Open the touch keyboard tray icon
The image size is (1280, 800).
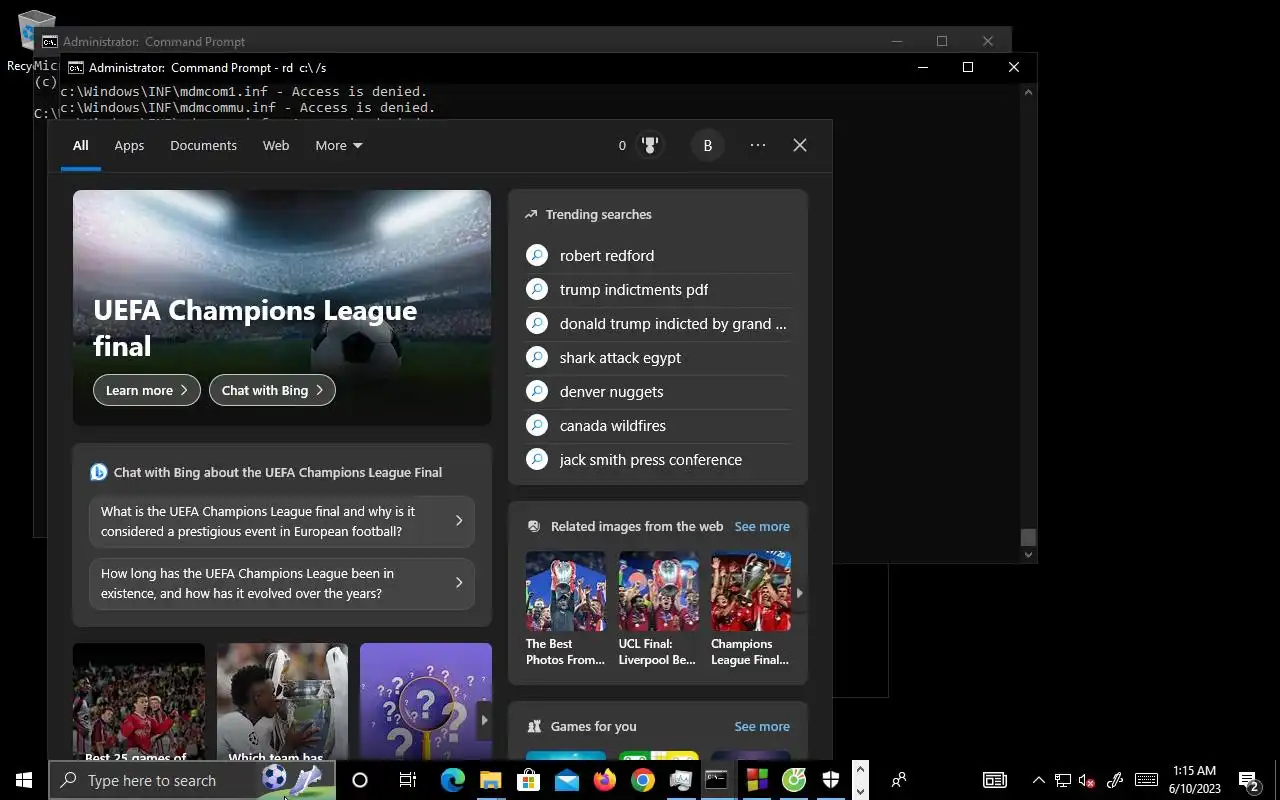1147,780
